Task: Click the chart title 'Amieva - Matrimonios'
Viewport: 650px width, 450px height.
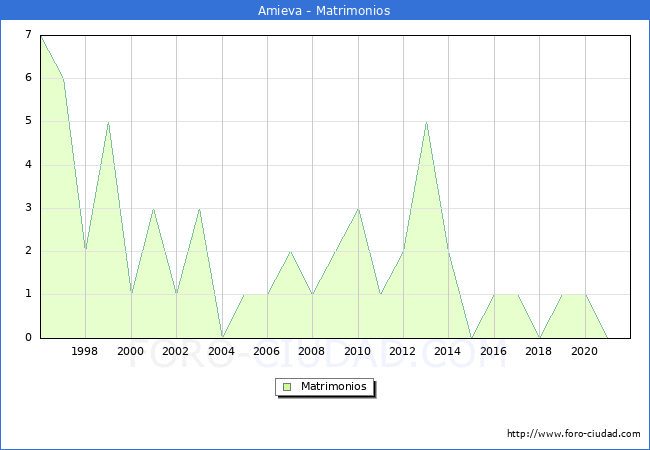Action: pos(324,10)
